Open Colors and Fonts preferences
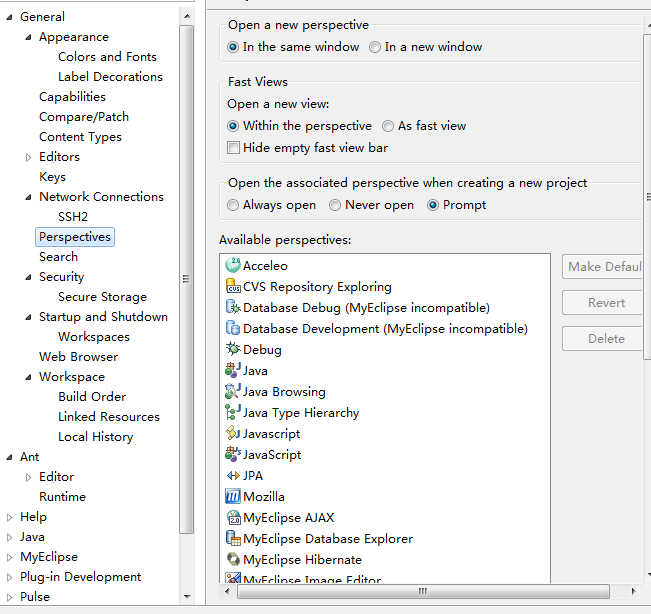The image size is (651, 614). point(107,56)
